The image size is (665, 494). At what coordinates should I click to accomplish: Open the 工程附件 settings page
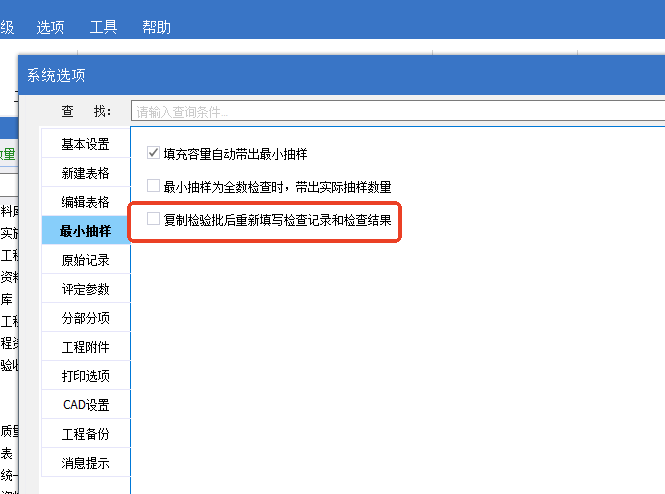point(85,347)
